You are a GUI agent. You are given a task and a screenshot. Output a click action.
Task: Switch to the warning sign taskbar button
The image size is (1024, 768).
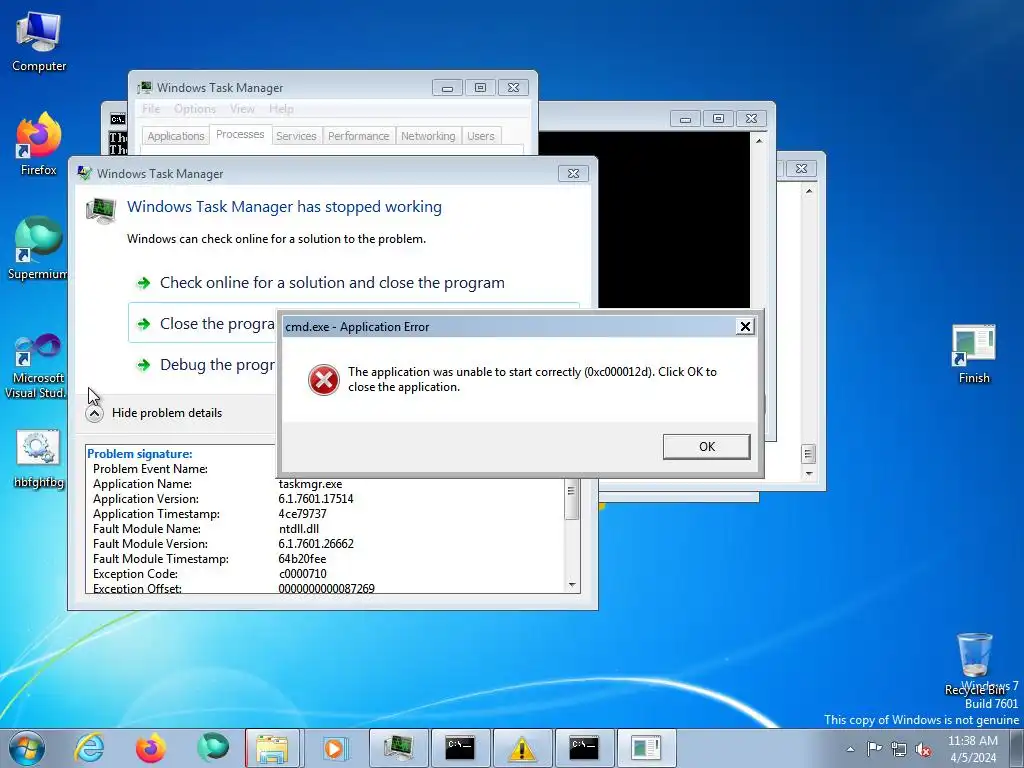pyautogui.click(x=522, y=748)
